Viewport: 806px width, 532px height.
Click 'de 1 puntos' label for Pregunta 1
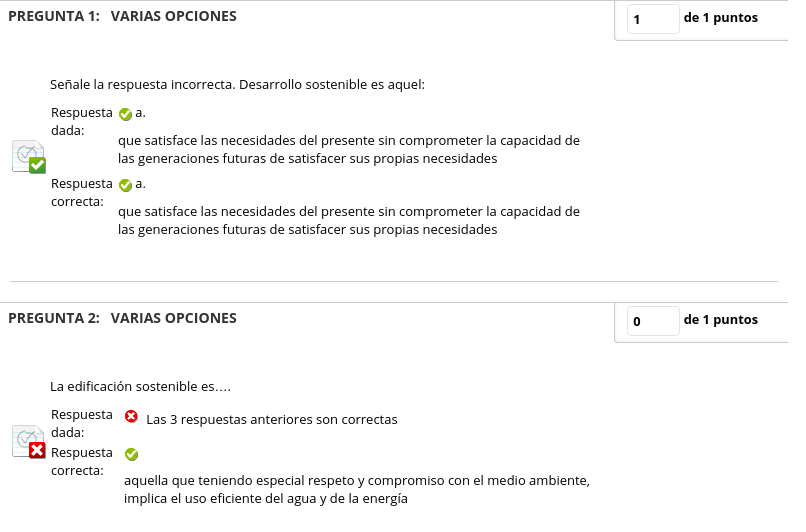[x=720, y=18]
